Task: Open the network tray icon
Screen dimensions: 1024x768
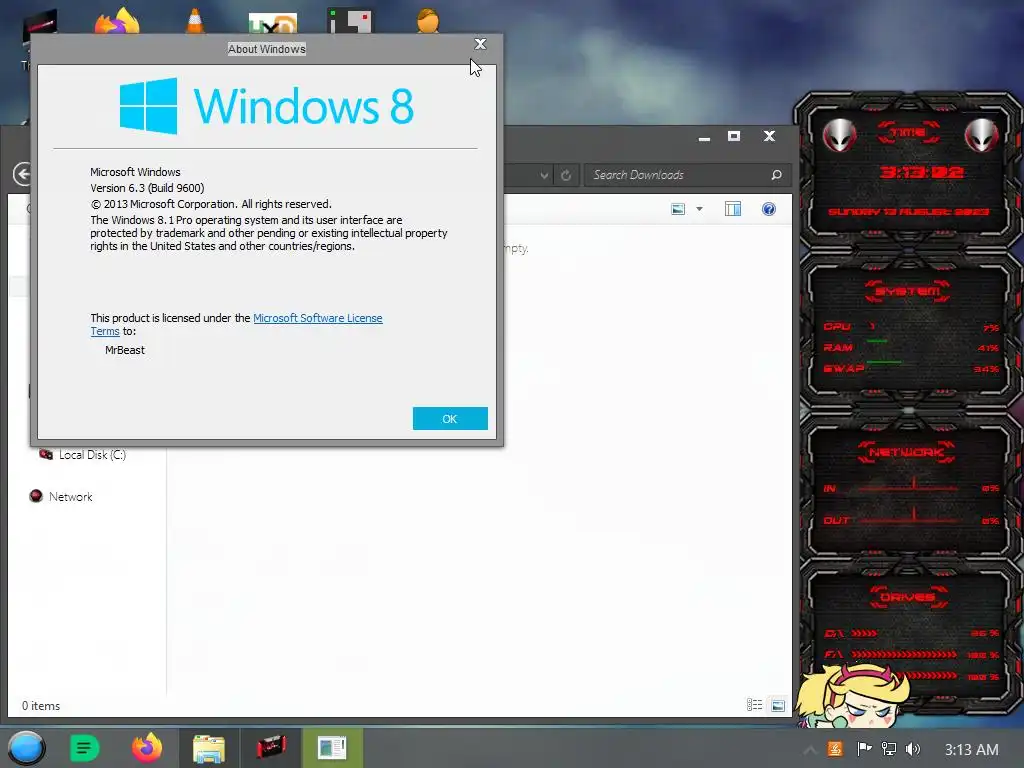Action: click(x=889, y=749)
